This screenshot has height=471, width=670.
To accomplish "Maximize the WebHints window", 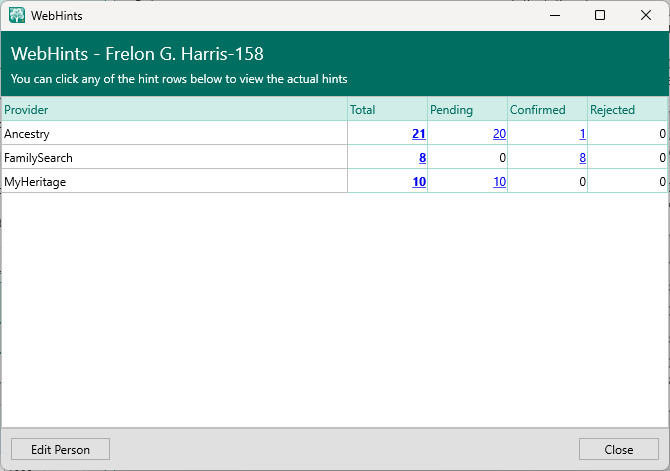I will [x=600, y=15].
